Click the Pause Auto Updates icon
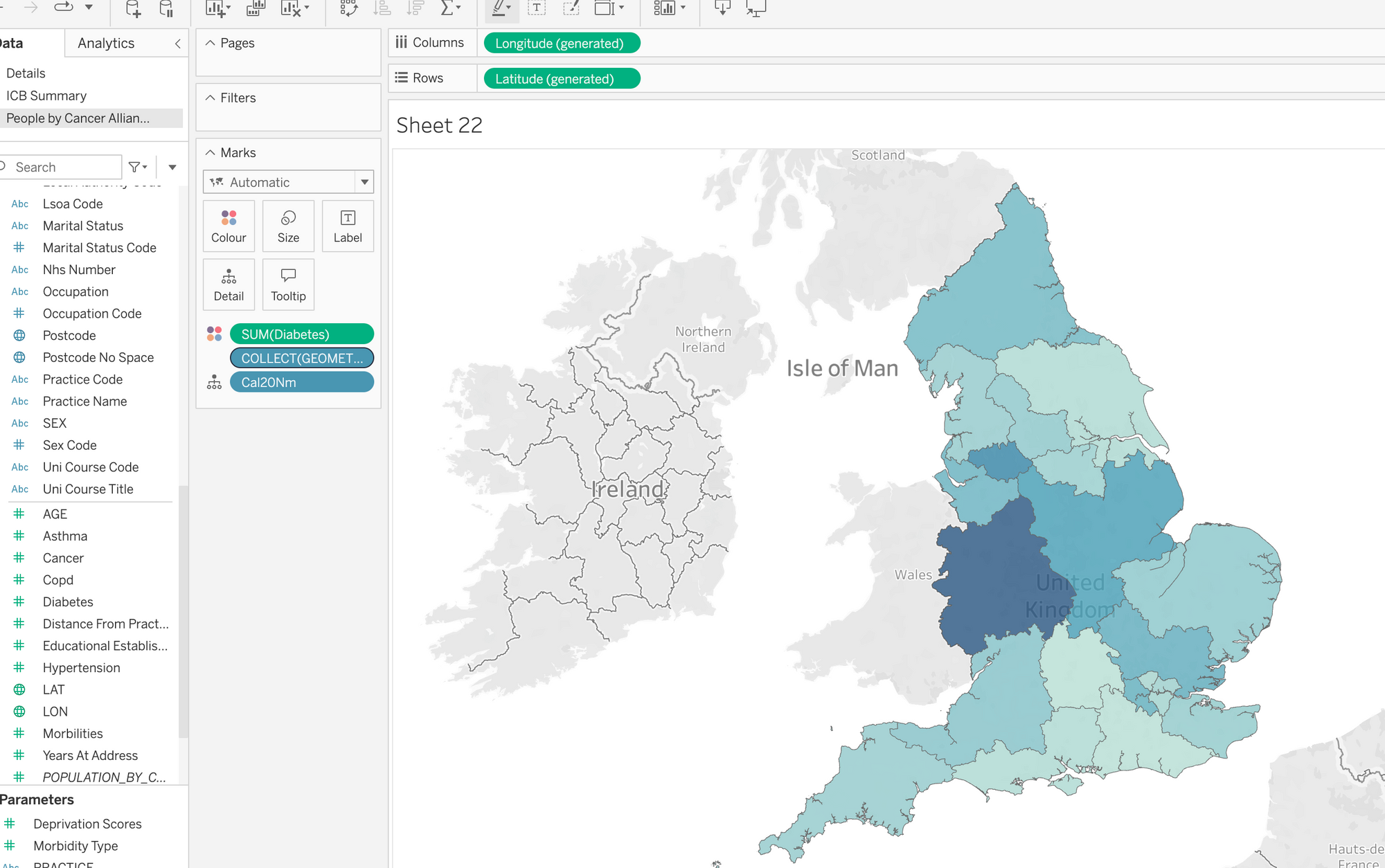1385x868 pixels. tap(166, 8)
